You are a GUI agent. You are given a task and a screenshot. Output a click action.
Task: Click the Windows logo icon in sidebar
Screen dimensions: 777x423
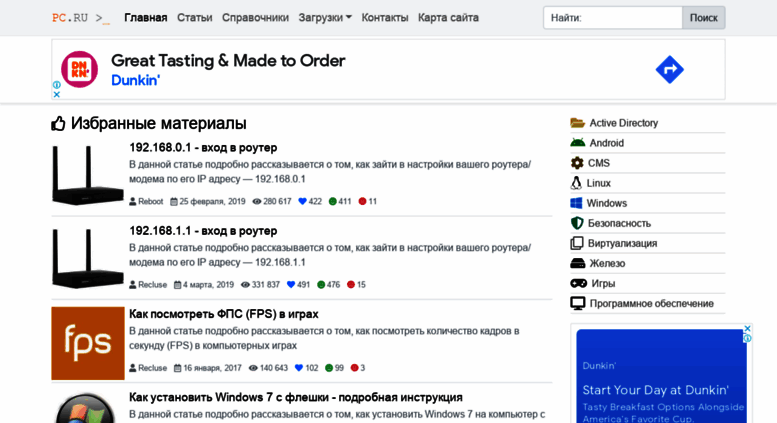tap(576, 203)
